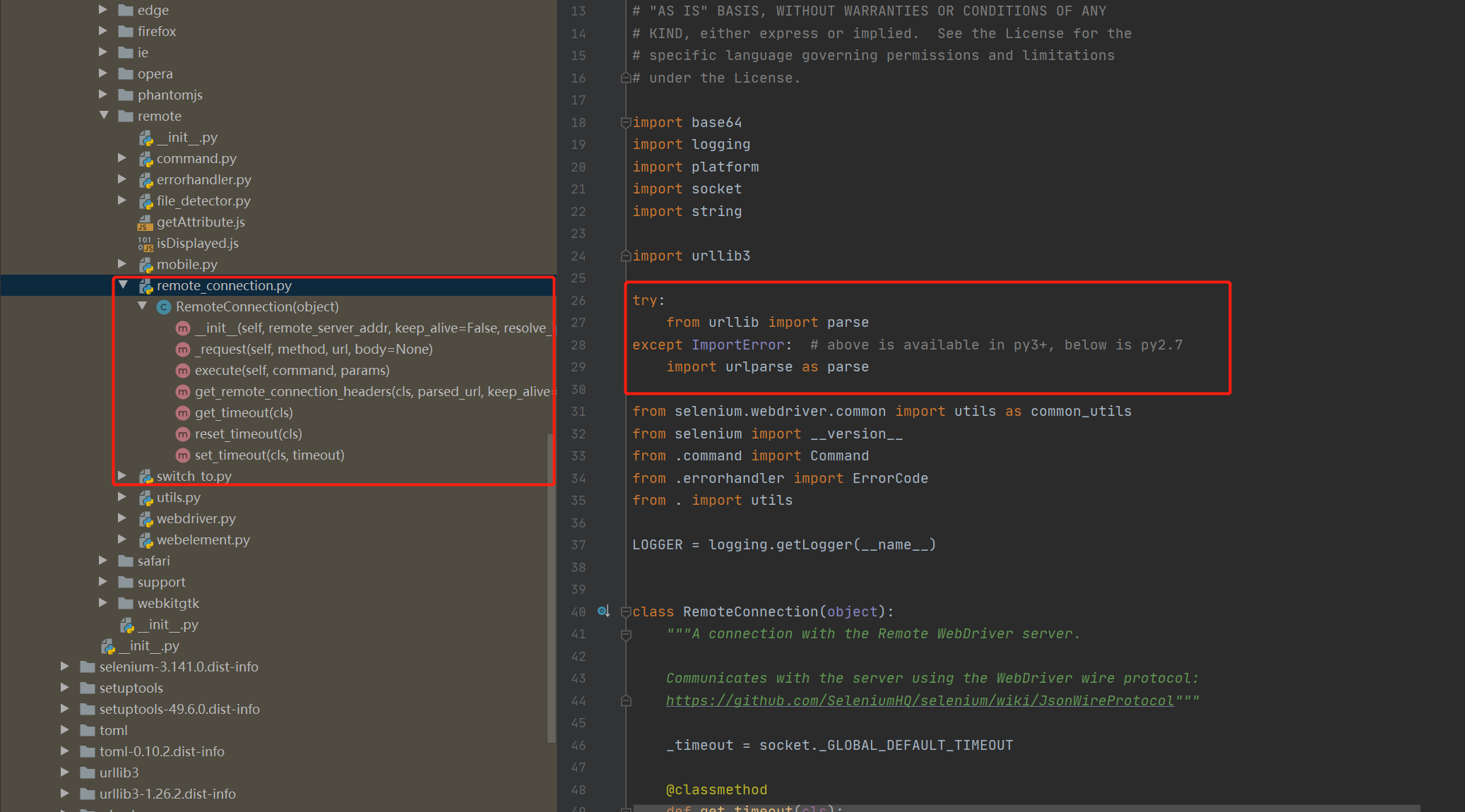Click the method icon next to execute(self, command, params)
1465x812 pixels.
[x=183, y=371]
